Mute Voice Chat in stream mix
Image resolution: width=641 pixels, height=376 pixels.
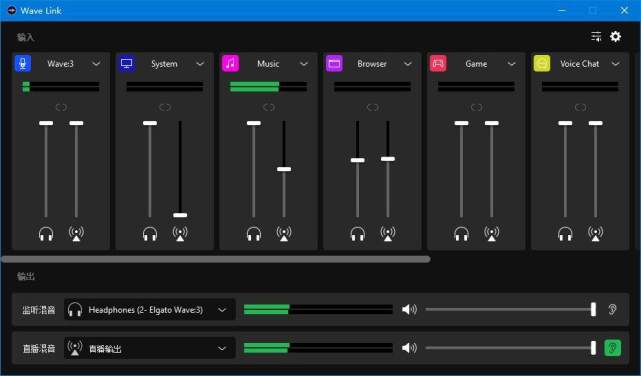click(595, 234)
